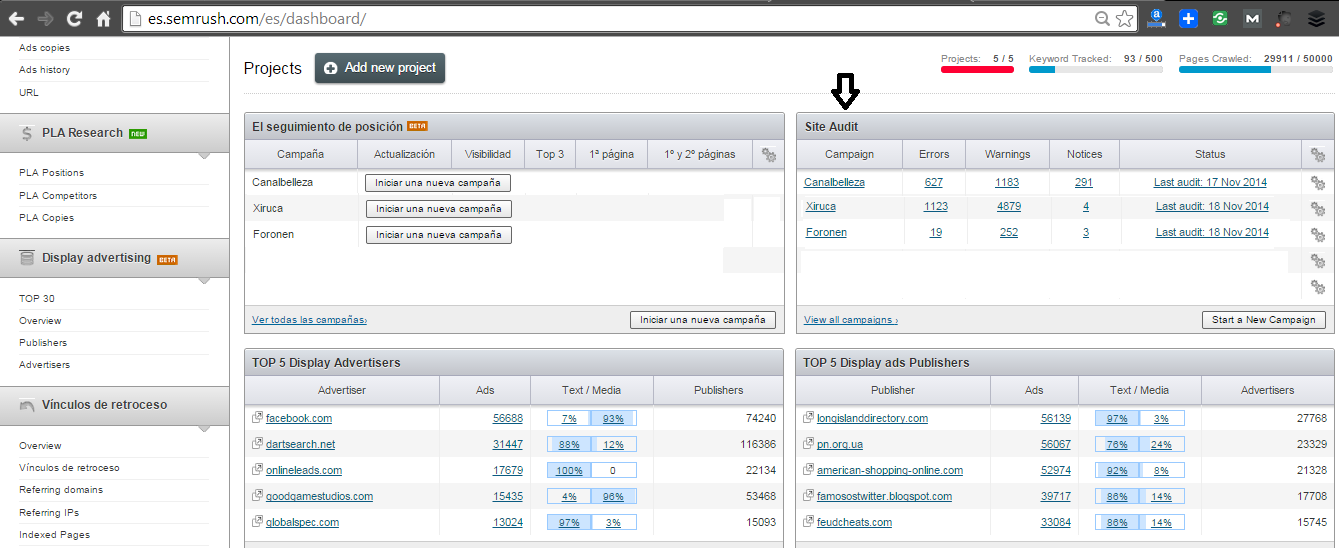Image resolution: width=1339 pixels, height=548 pixels.
Task: Reload the page with the refresh icon
Action: (74, 18)
